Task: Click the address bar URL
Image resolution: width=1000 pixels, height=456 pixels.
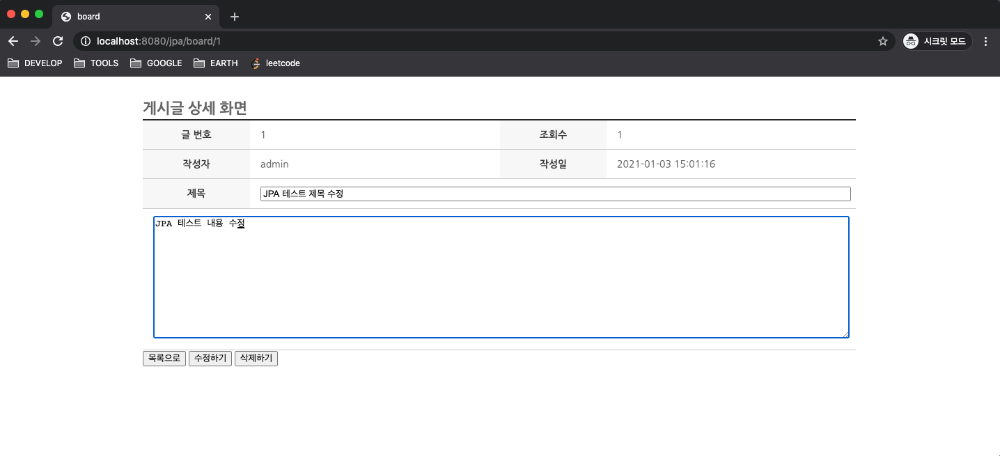Action: (159, 41)
